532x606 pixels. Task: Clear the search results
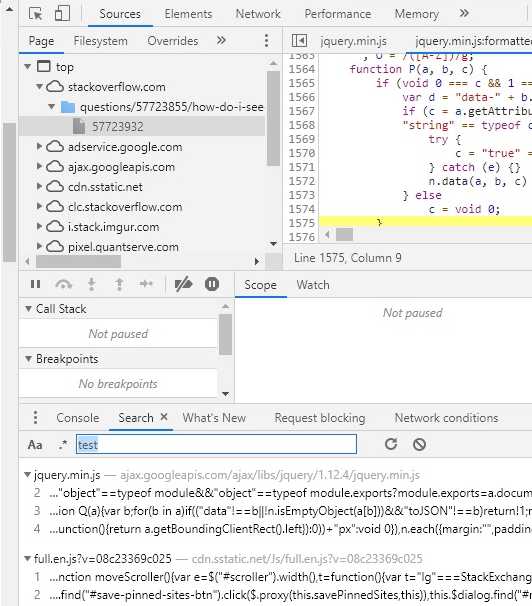(x=419, y=444)
